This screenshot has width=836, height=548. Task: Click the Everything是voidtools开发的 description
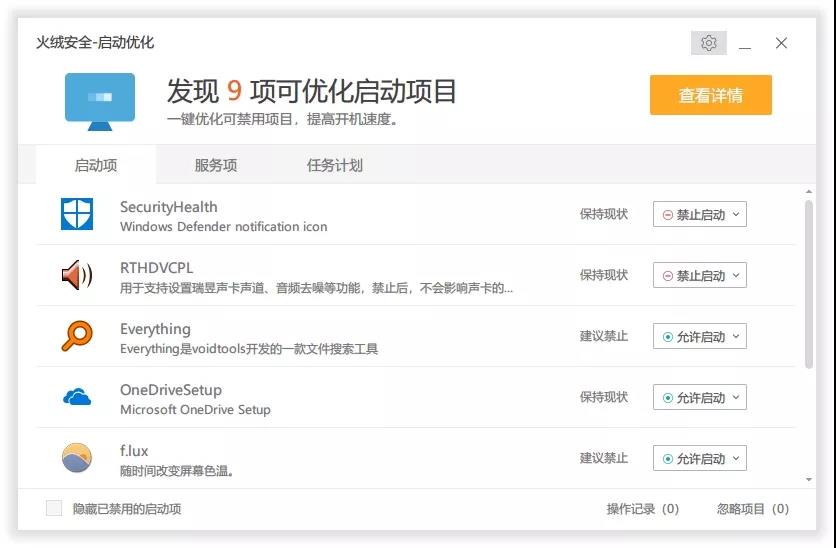tap(249, 349)
